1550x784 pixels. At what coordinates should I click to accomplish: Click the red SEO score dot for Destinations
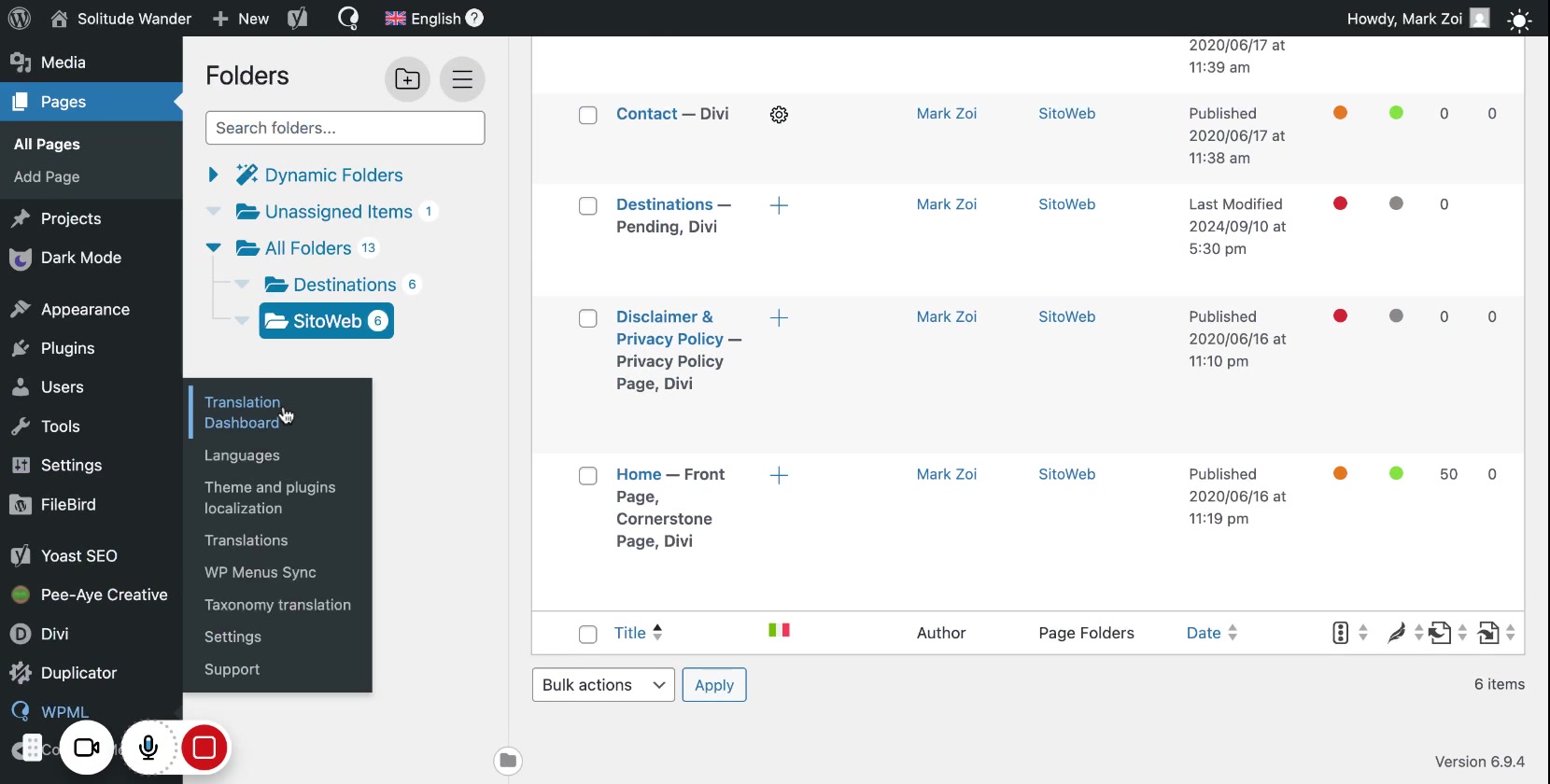click(1340, 203)
